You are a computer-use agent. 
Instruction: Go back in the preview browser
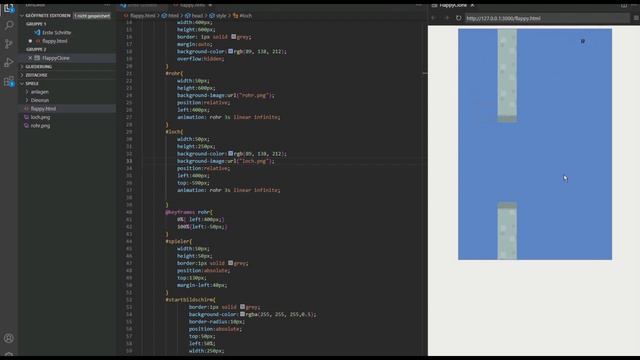click(x=434, y=18)
